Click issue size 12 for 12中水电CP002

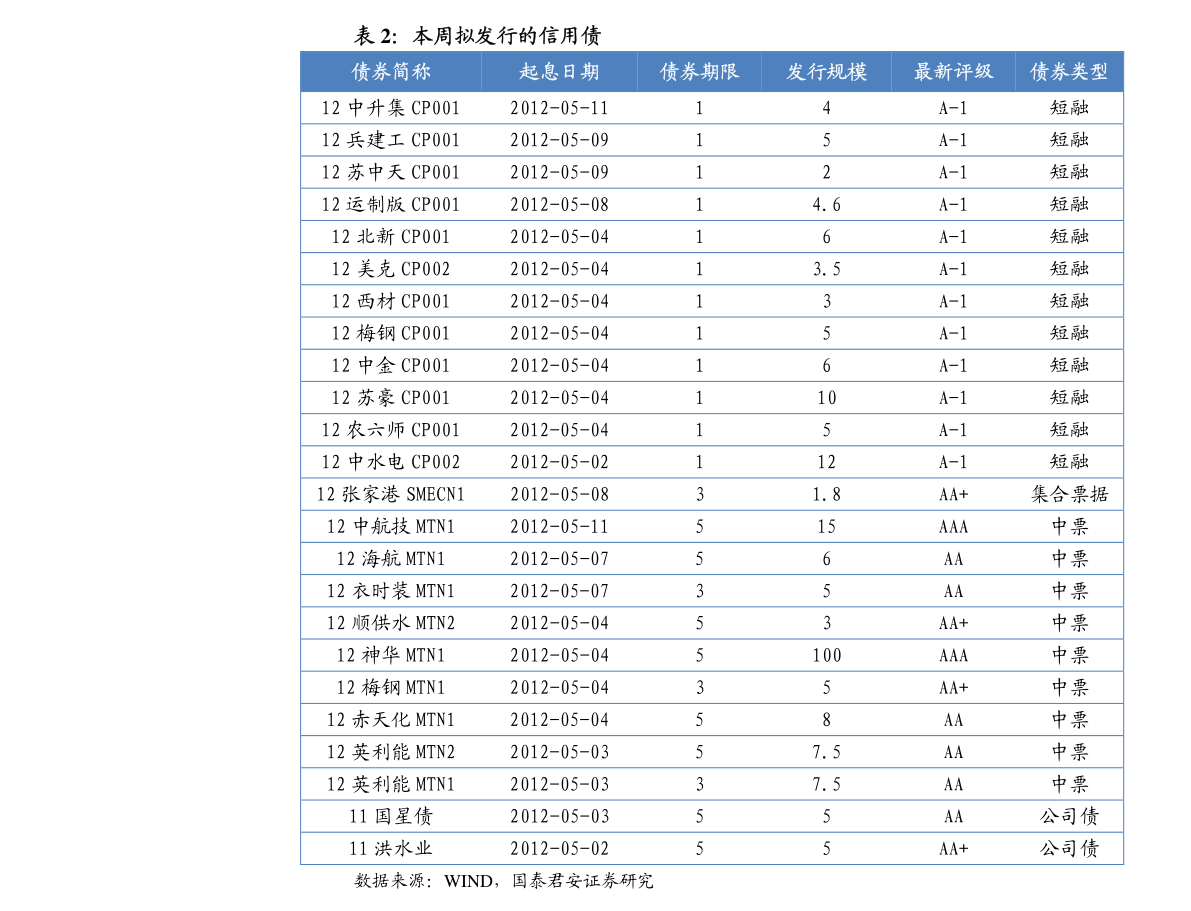(826, 462)
